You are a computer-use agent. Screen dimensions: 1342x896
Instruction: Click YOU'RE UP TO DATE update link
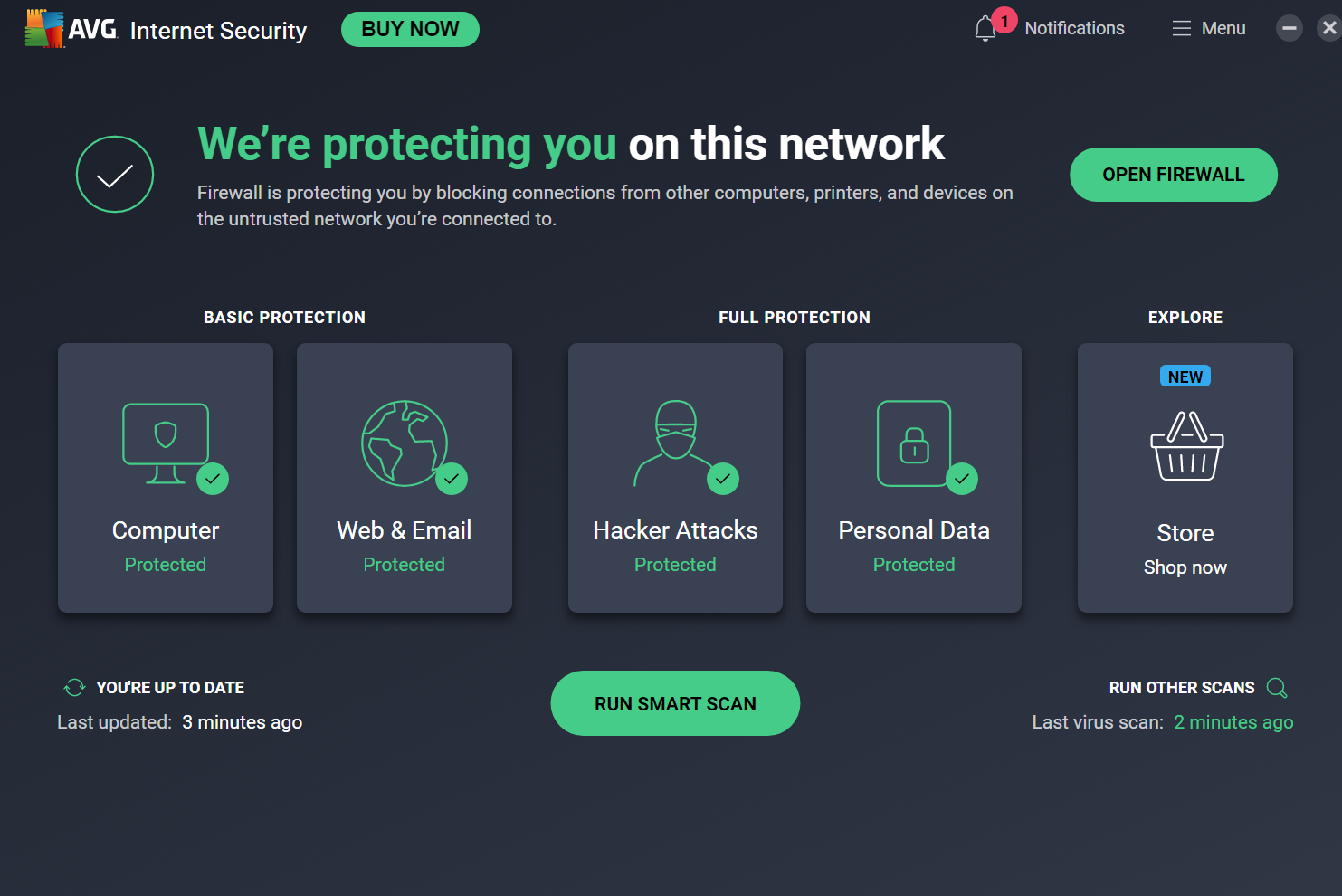pyautogui.click(x=170, y=688)
